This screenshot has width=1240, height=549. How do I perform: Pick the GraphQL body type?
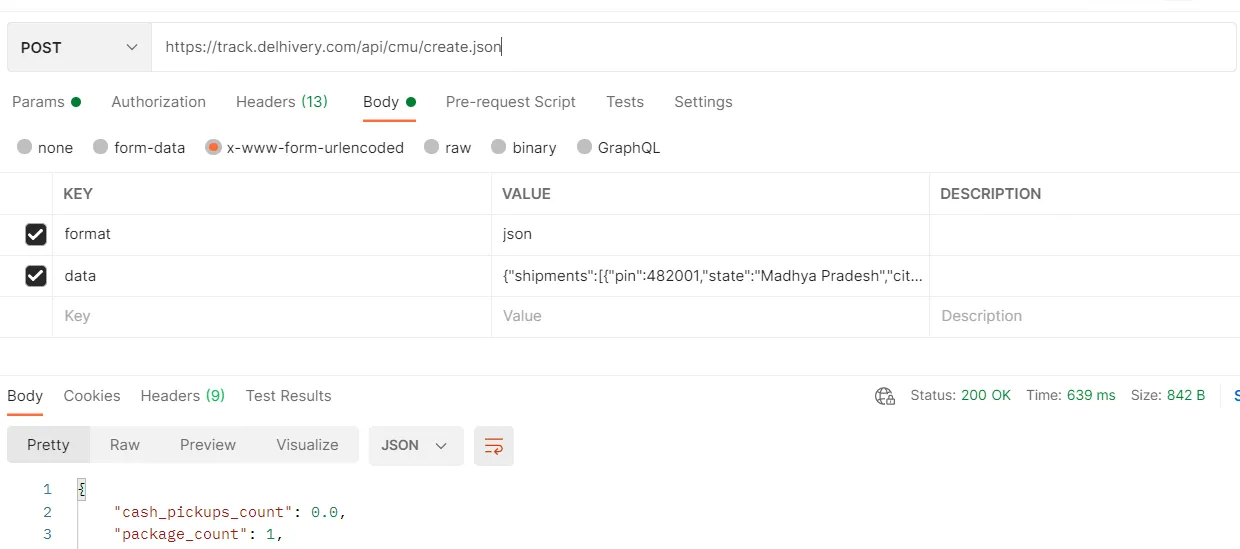(x=585, y=147)
